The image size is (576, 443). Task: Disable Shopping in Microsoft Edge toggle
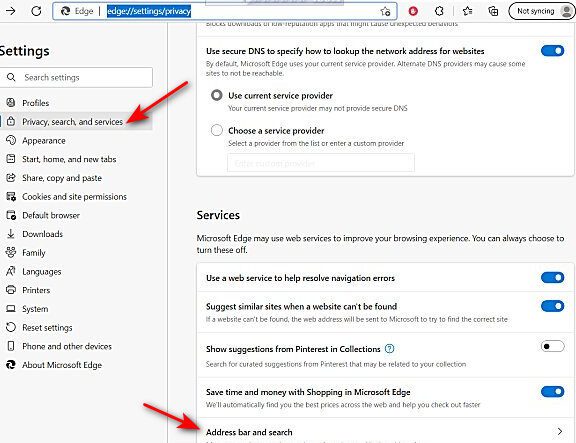coord(552,392)
